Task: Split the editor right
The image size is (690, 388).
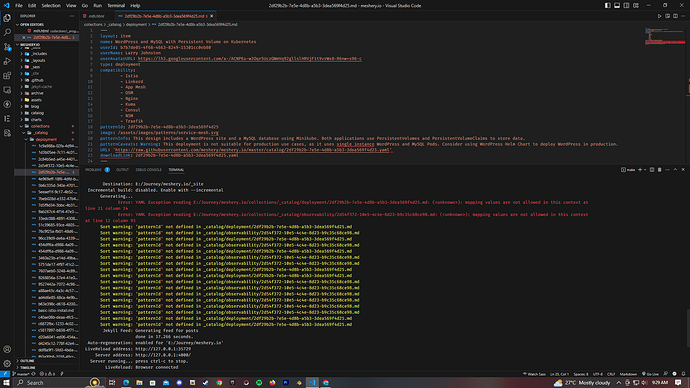Action: pyautogui.click(x=675, y=16)
